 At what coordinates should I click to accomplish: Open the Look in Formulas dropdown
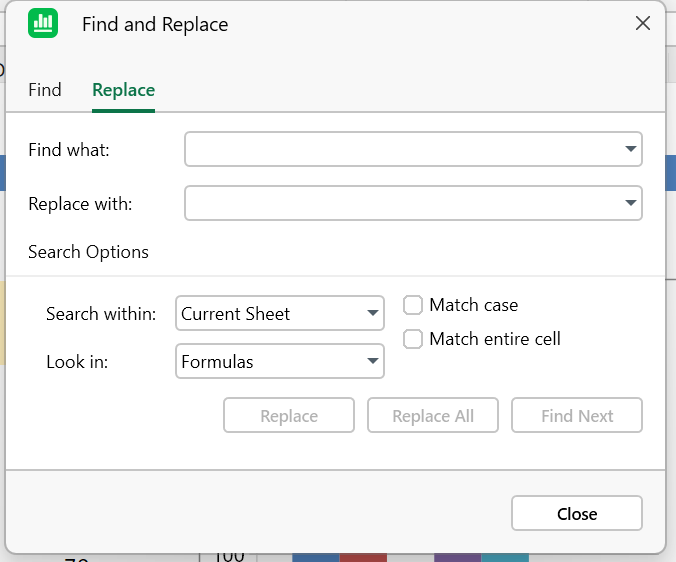tap(280, 361)
